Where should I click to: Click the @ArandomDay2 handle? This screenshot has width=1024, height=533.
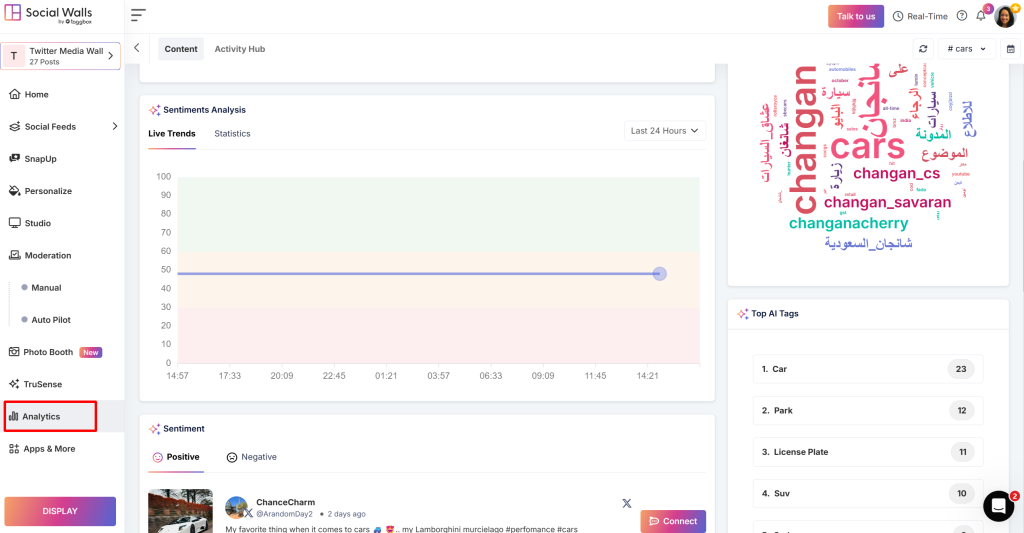(x=284, y=514)
